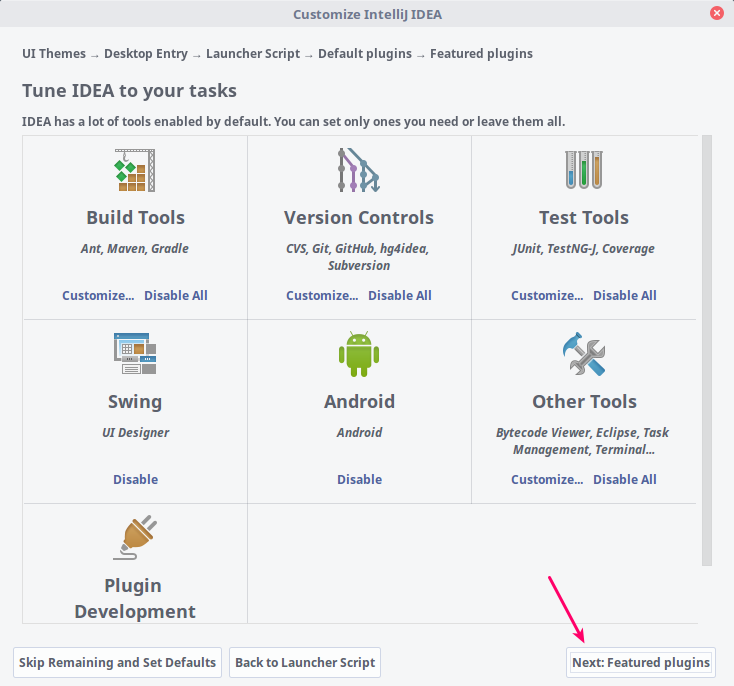Image resolution: width=734 pixels, height=686 pixels.
Task: Disable all Other Tools plugins
Action: (625, 479)
